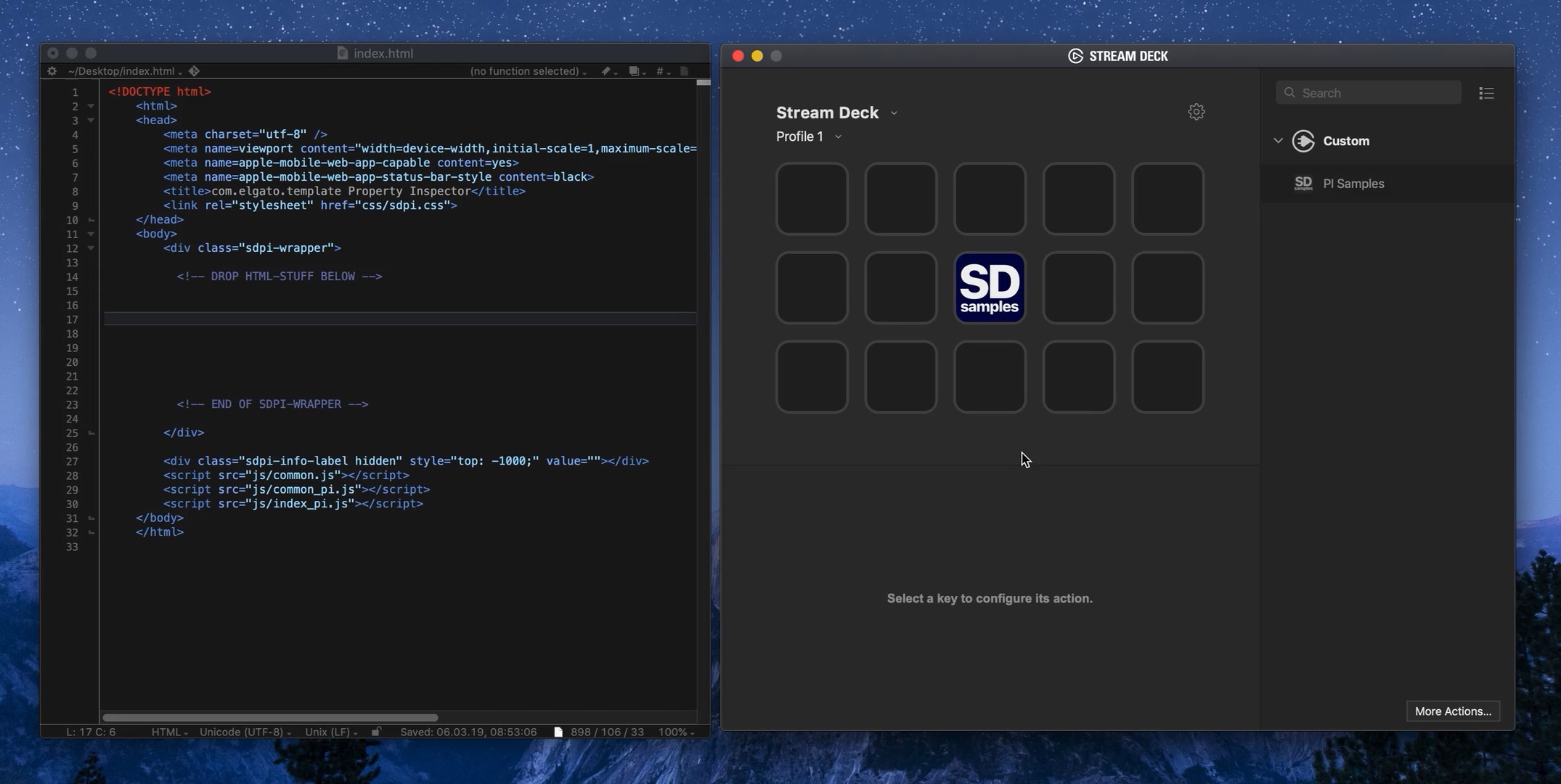Click the index.html window title text
This screenshot has height=784, width=1561.
point(383,53)
